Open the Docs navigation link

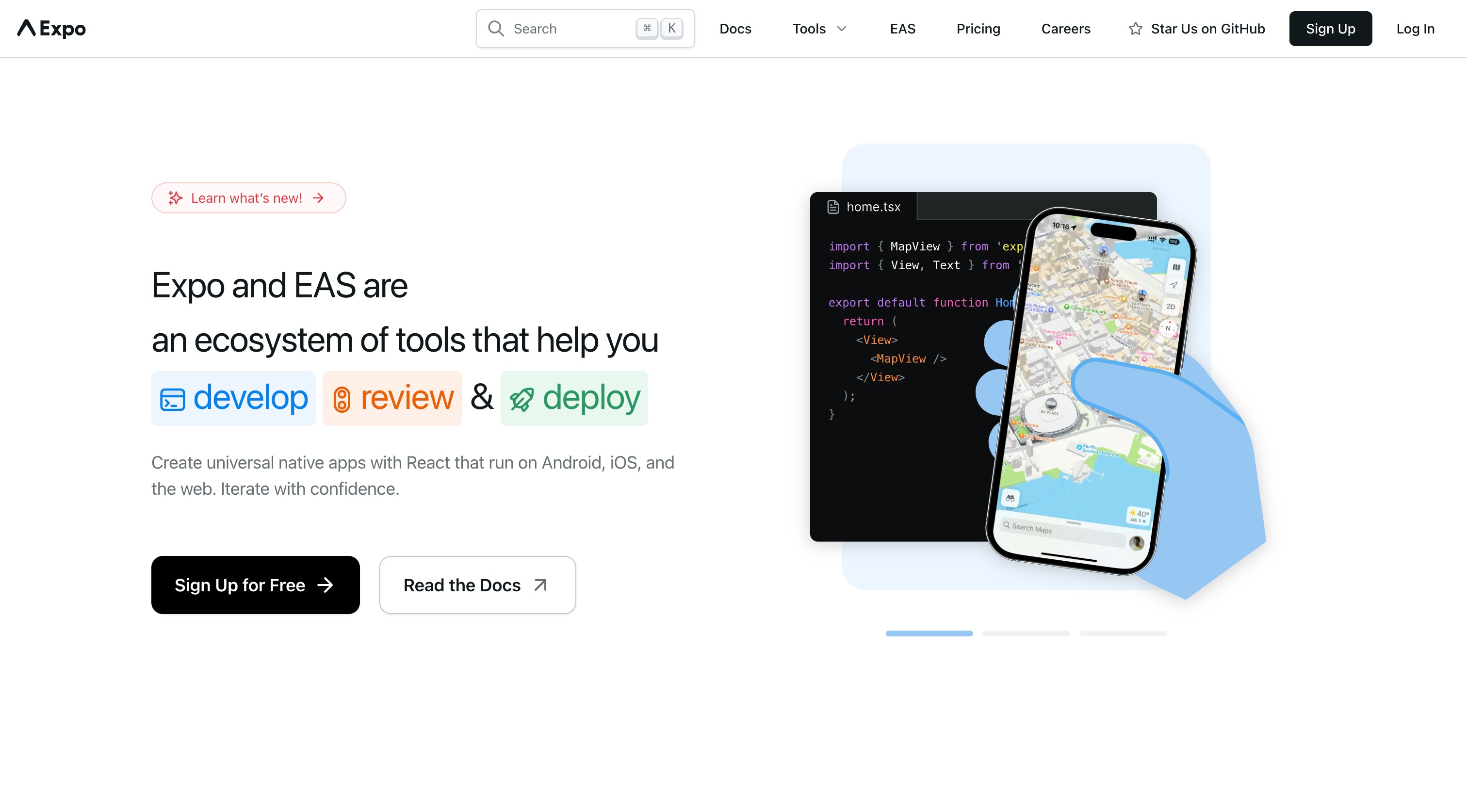735,29
